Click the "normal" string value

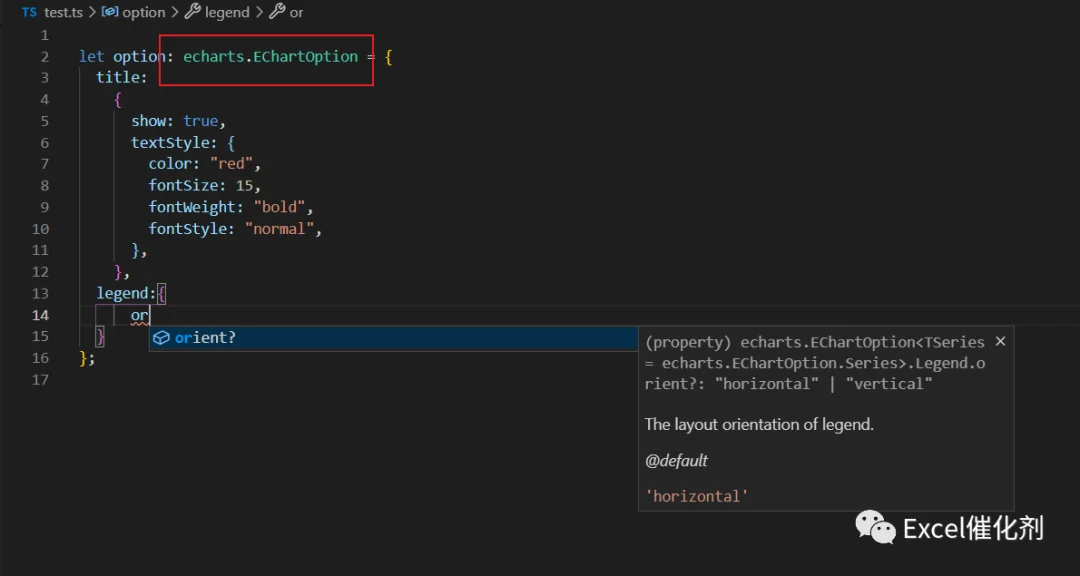click(x=279, y=229)
